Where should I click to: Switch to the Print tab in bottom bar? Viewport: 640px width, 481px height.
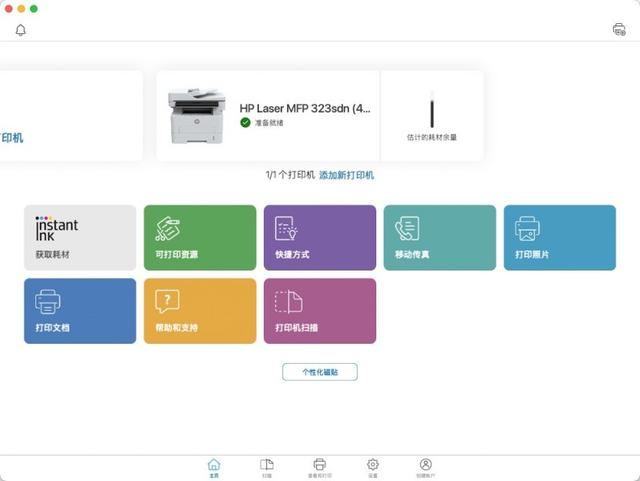[x=320, y=468]
